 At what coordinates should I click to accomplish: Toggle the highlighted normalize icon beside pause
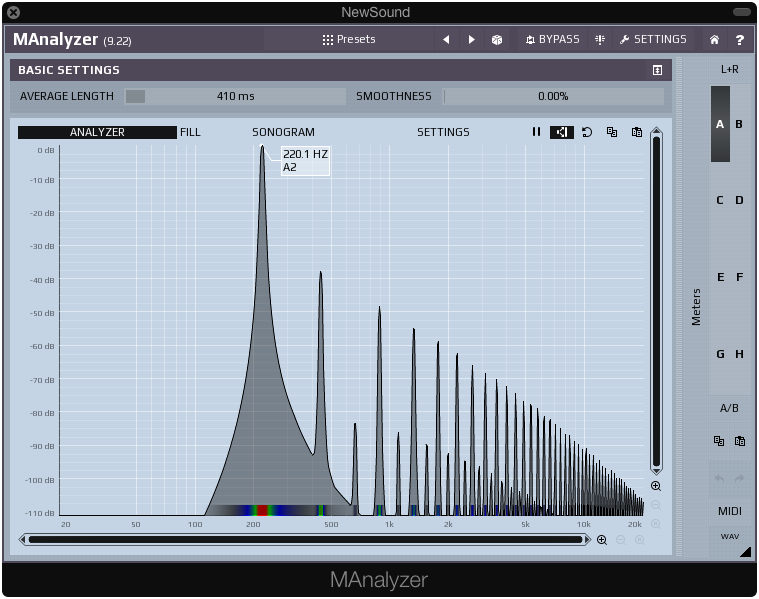(x=562, y=132)
